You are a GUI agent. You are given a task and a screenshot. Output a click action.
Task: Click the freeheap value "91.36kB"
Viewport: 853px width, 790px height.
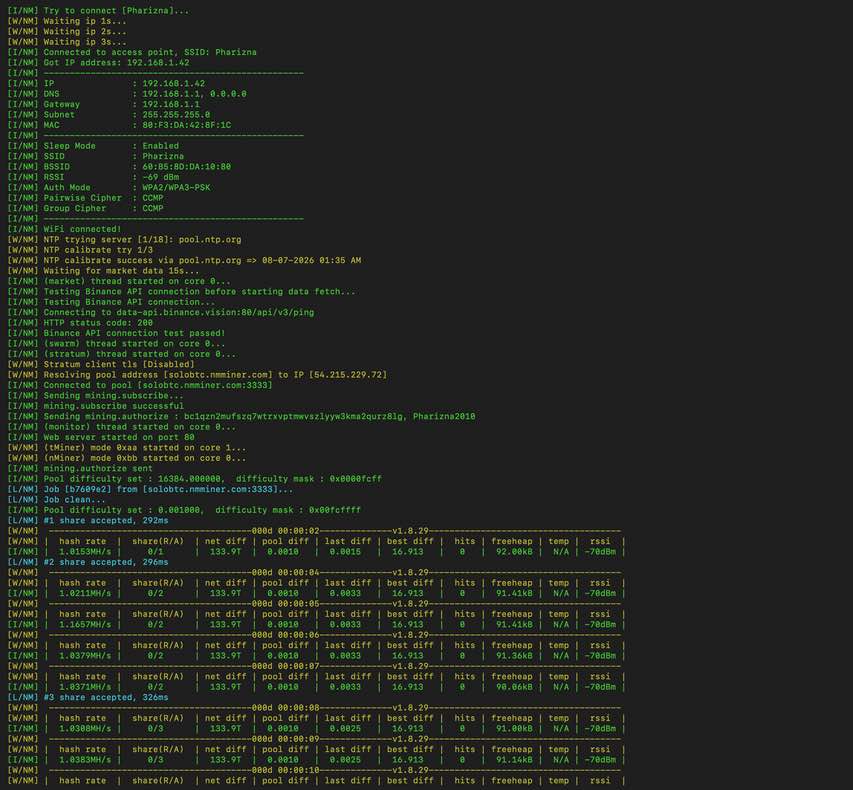coord(514,656)
